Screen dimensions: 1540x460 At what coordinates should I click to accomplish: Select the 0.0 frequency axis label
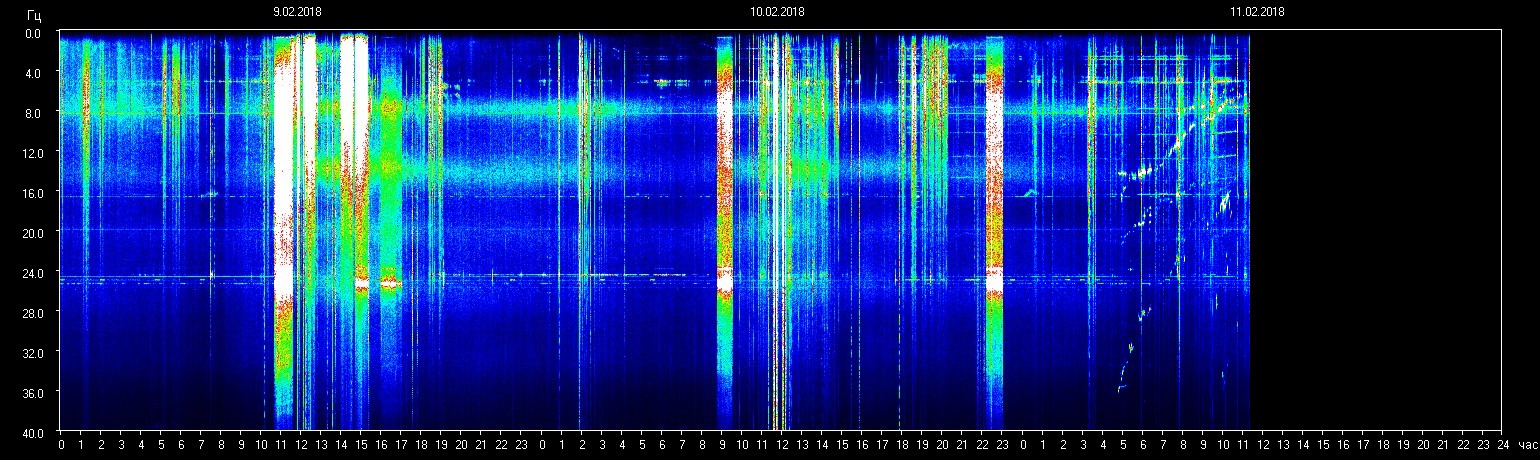(34, 33)
